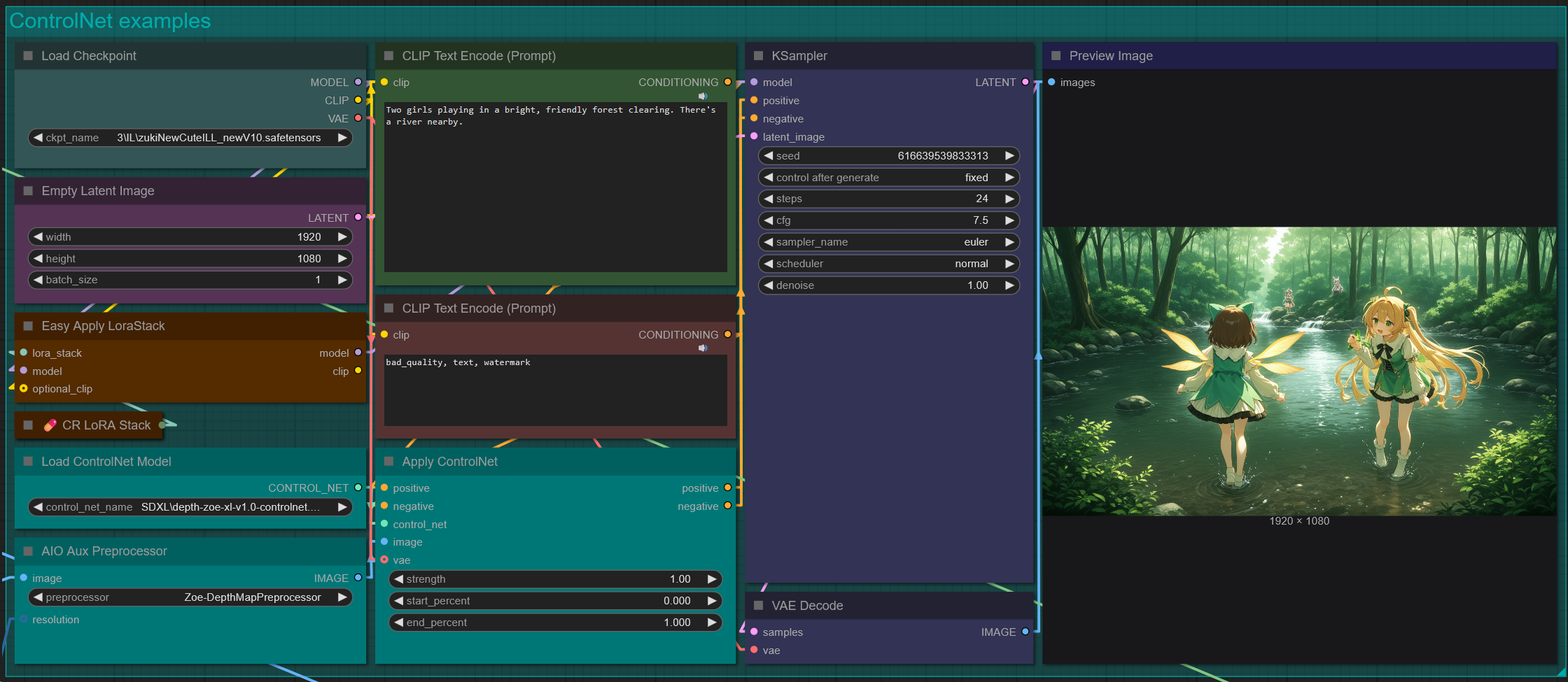Collapse the KSampler node via its title dot
This screenshot has width=1568, height=682.
click(x=758, y=56)
